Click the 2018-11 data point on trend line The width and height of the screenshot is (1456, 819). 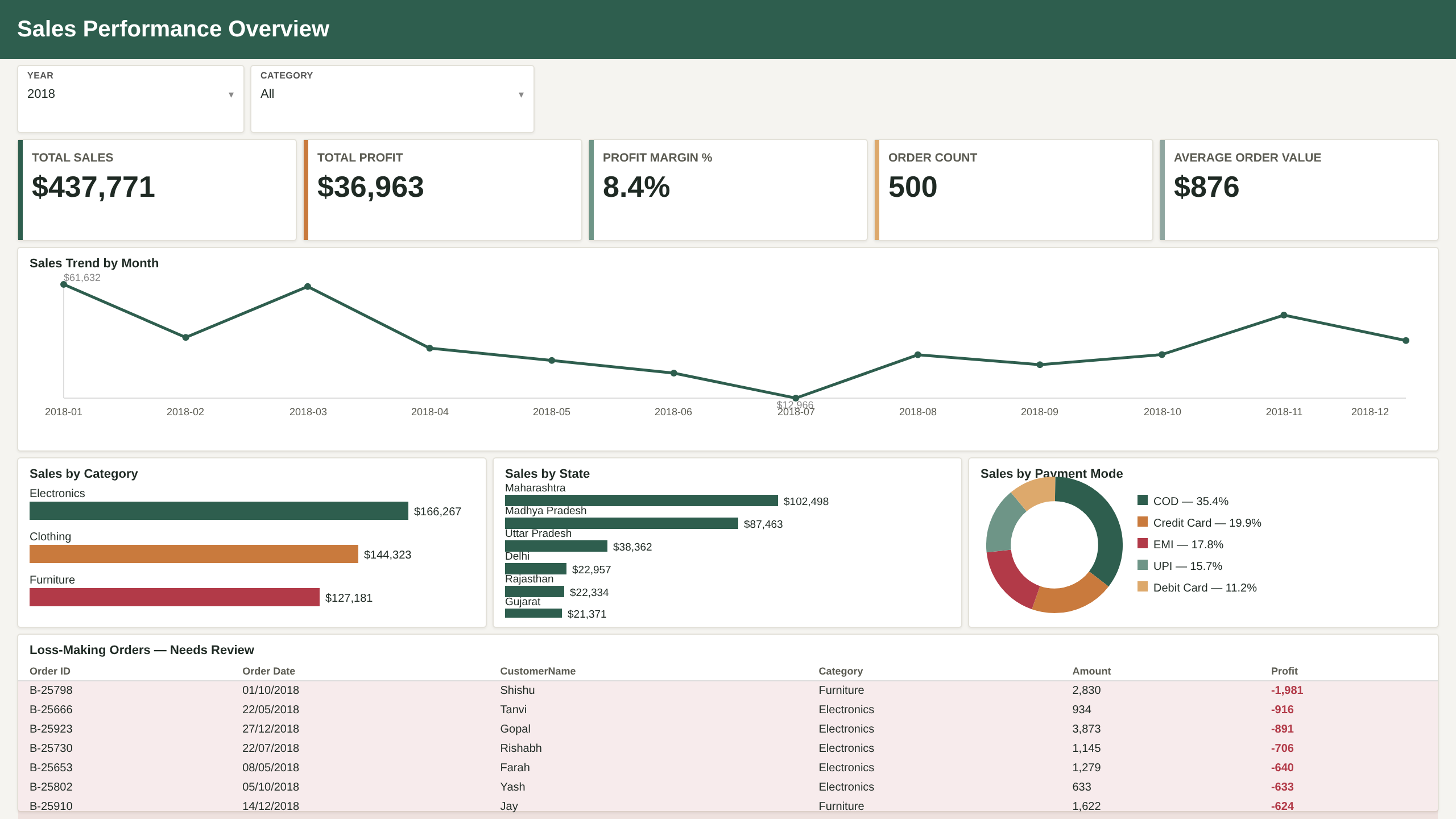(x=1284, y=315)
